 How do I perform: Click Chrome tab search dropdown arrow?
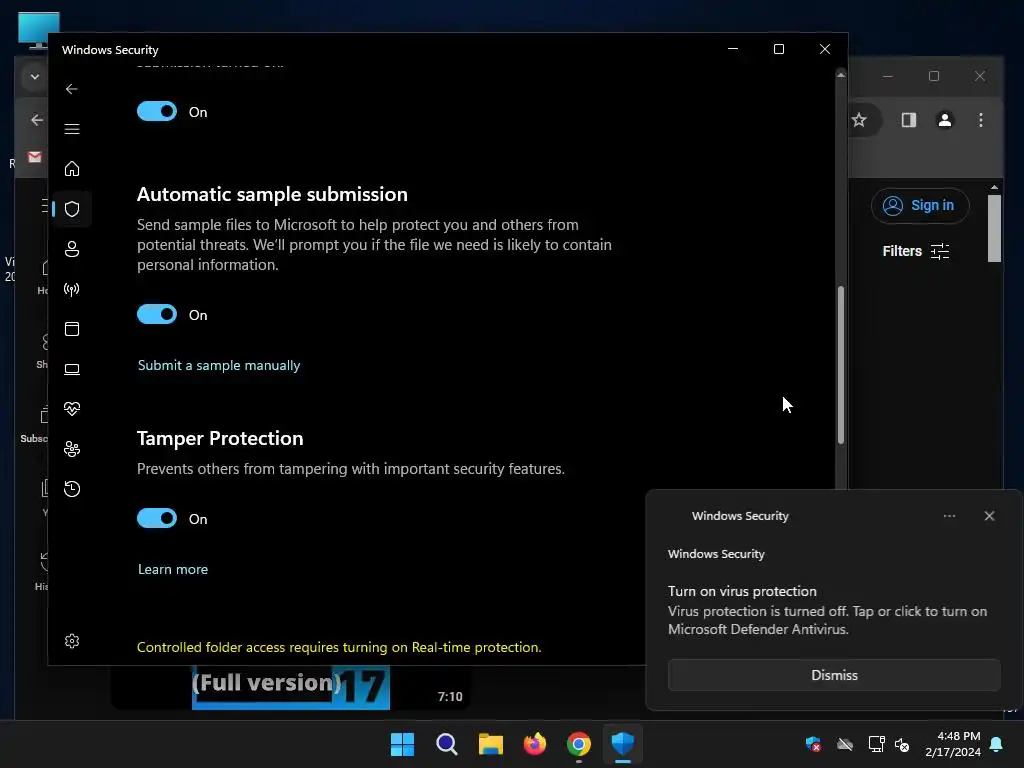click(35, 77)
